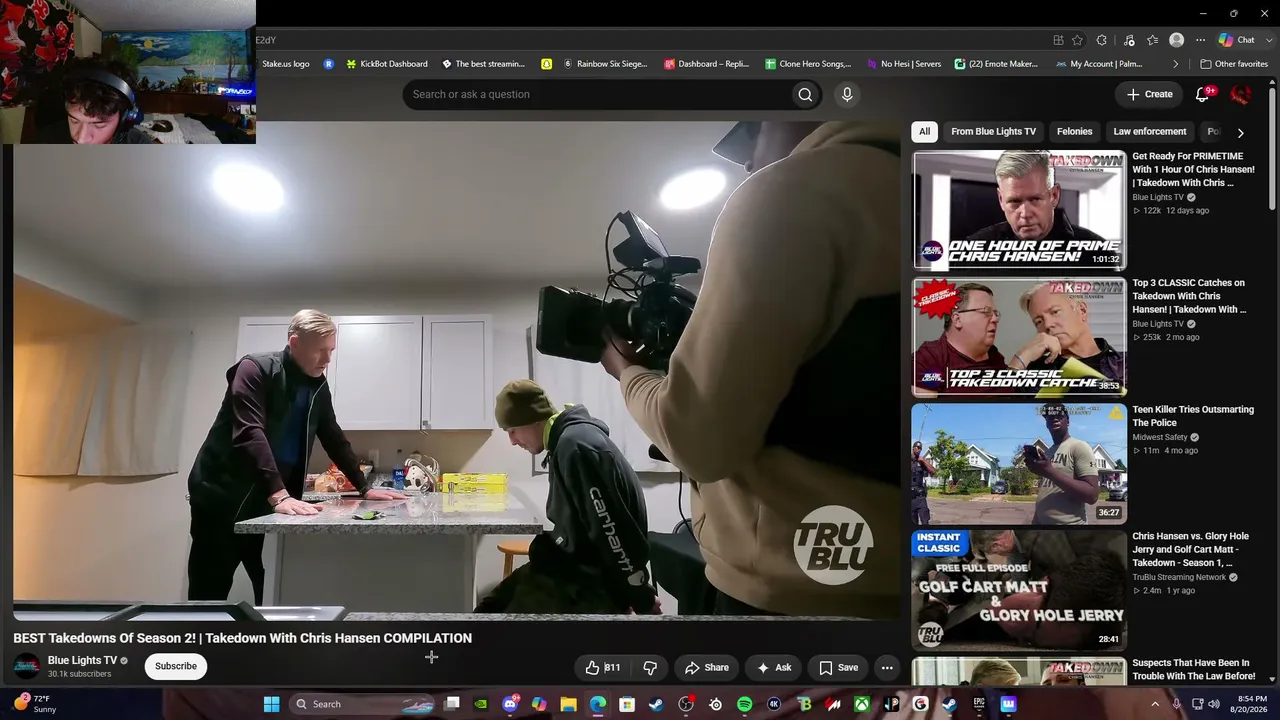
Task: Open Windows Start menu
Action: click(x=271, y=704)
